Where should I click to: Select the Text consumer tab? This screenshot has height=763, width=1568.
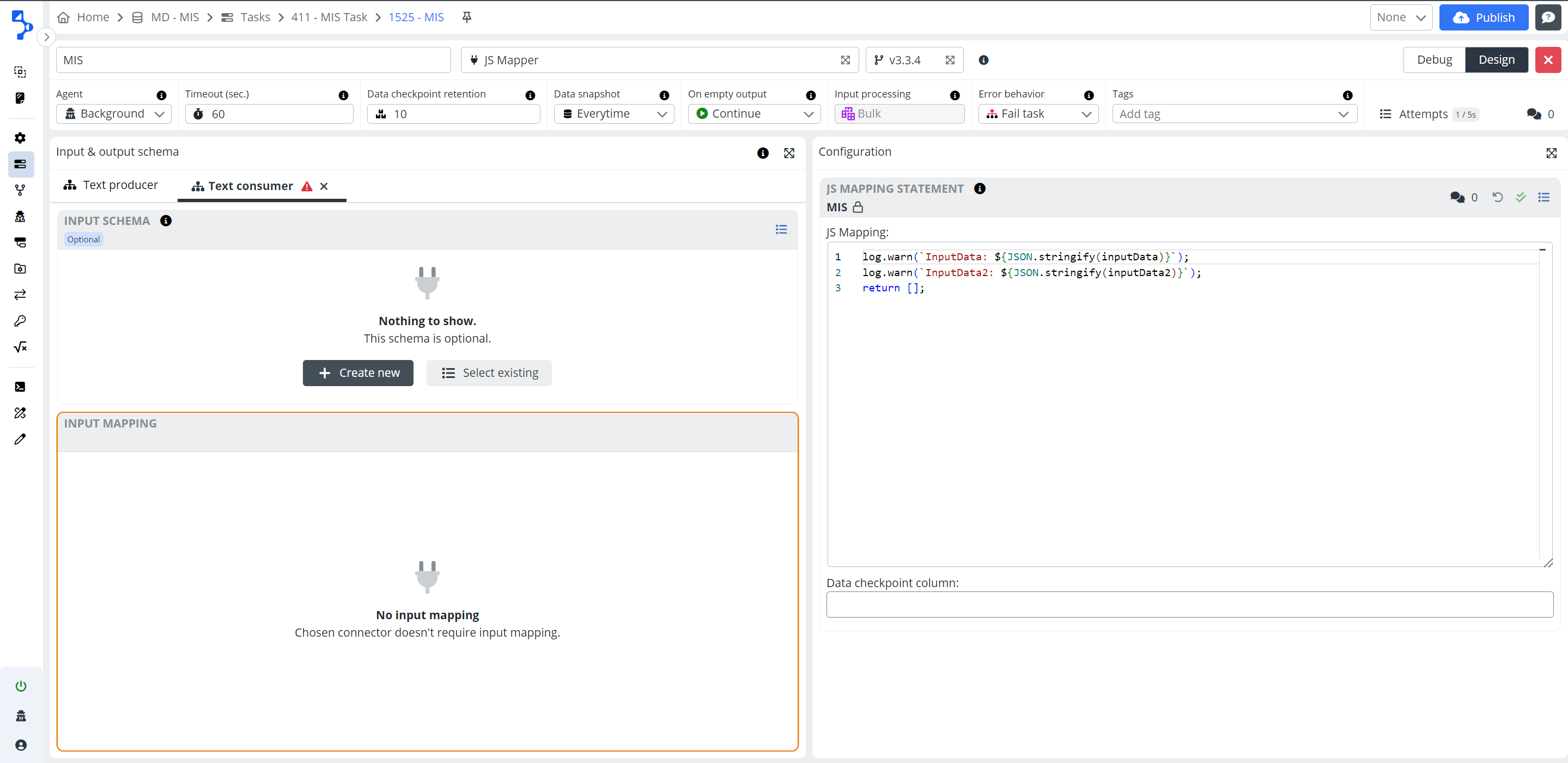(x=250, y=186)
